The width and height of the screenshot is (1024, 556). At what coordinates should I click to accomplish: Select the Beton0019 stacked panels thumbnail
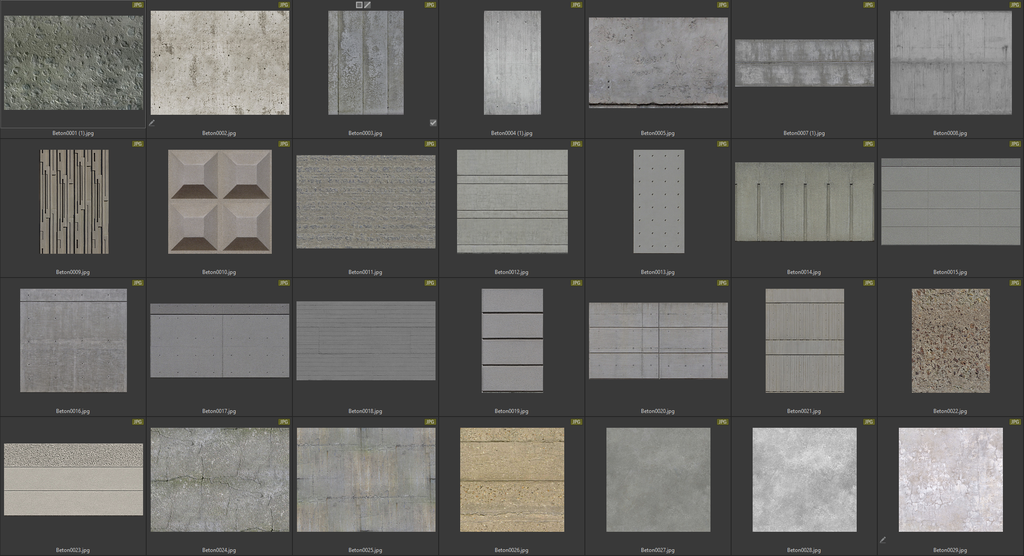[x=512, y=340]
